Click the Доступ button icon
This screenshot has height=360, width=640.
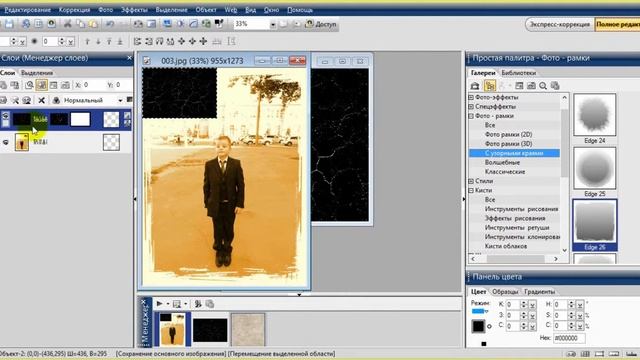309,24
